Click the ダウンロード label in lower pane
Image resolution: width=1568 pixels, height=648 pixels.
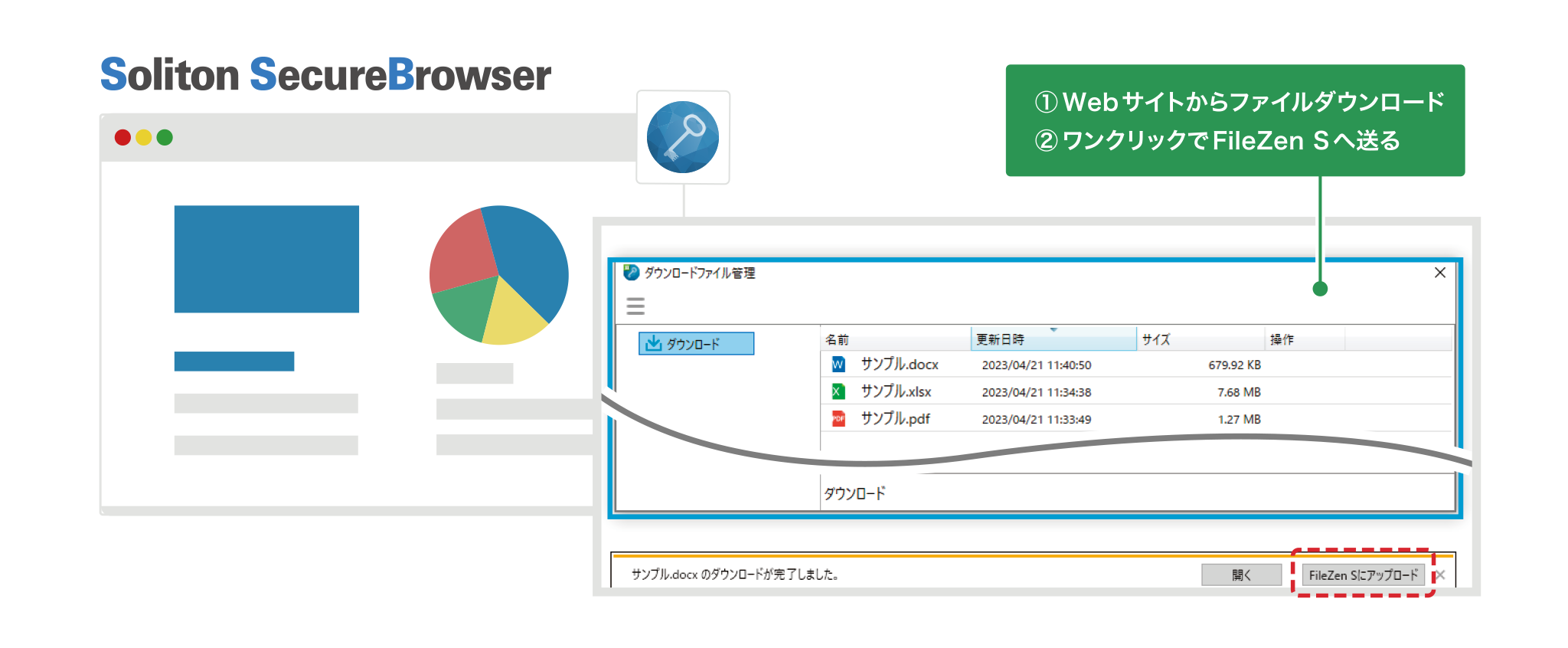tap(854, 493)
